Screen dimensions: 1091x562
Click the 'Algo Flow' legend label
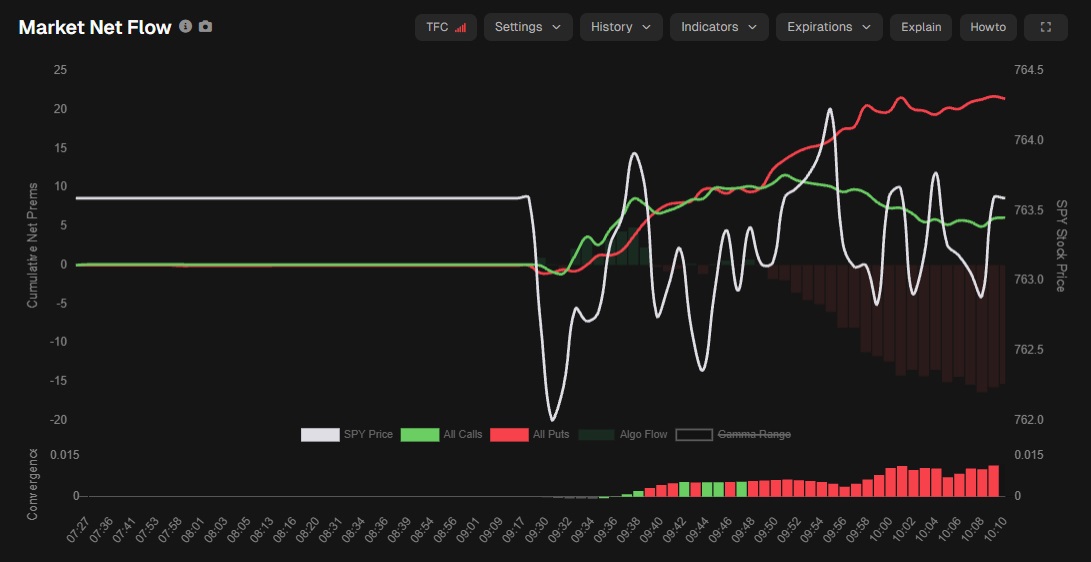pos(644,435)
